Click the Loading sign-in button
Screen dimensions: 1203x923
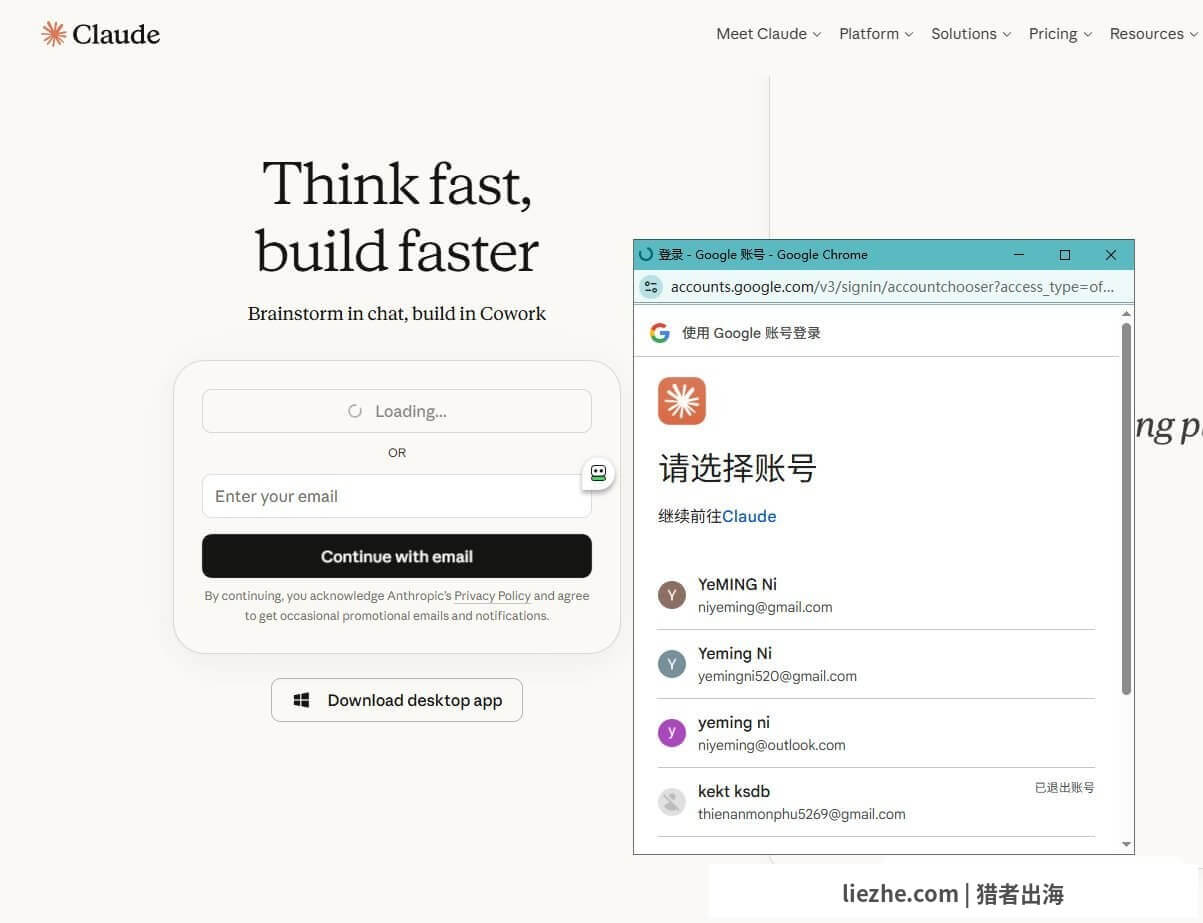click(397, 411)
